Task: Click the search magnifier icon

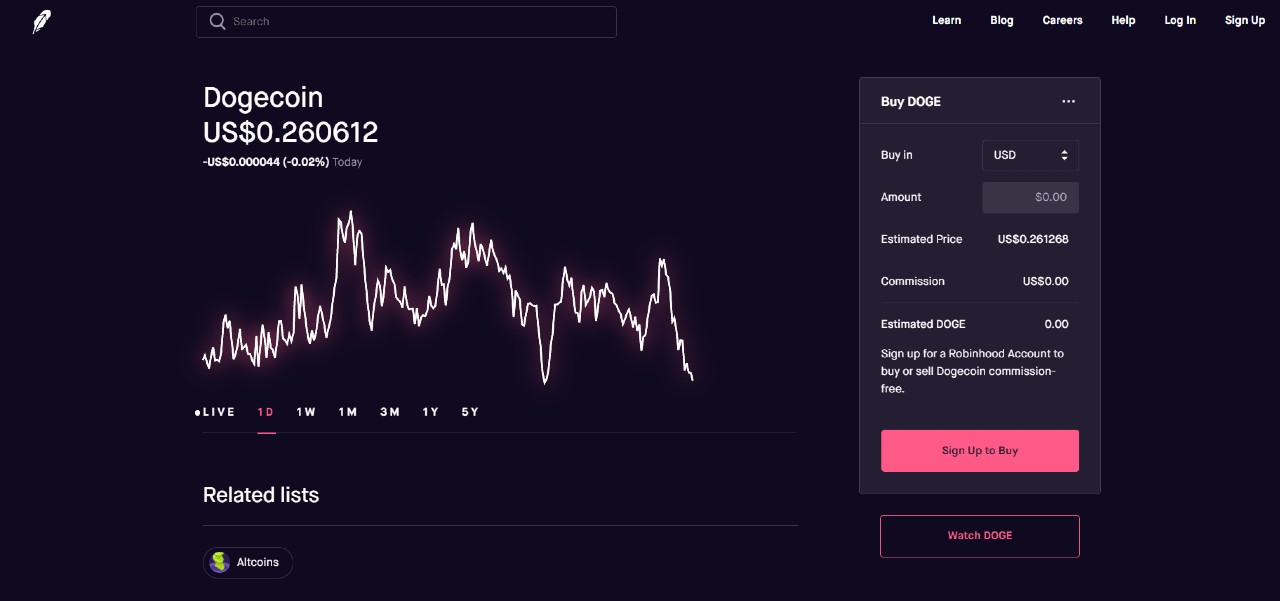Action: pos(217,21)
